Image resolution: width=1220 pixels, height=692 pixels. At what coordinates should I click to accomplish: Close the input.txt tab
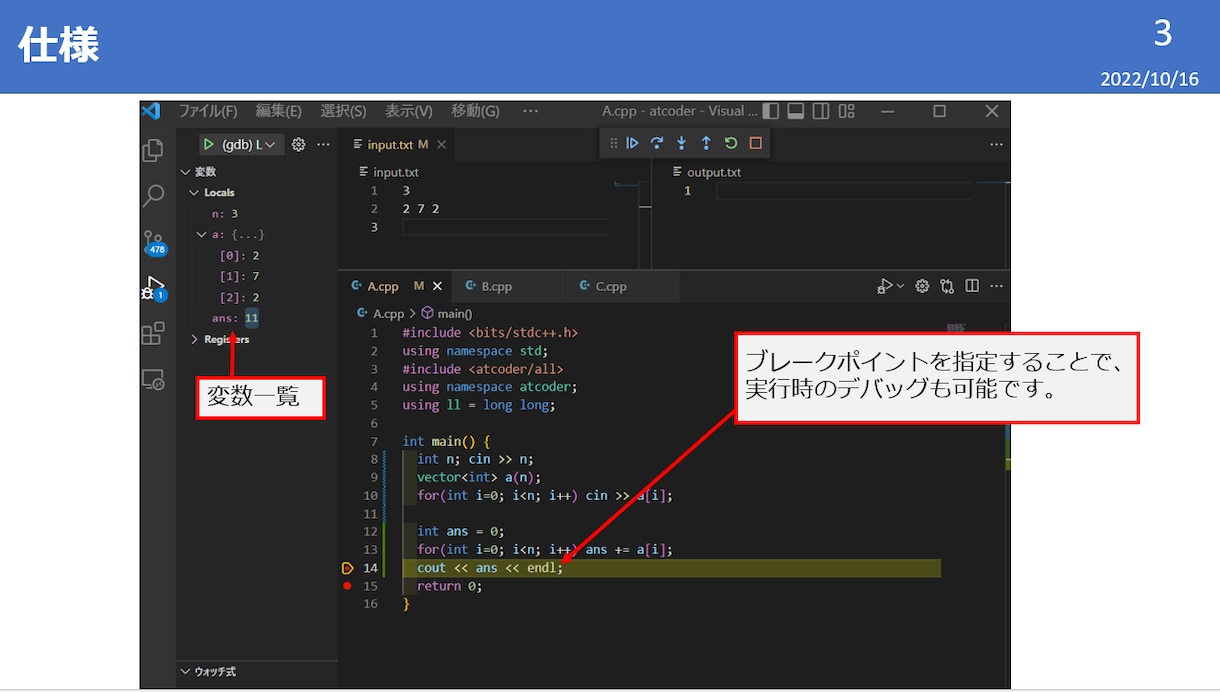tap(441, 145)
